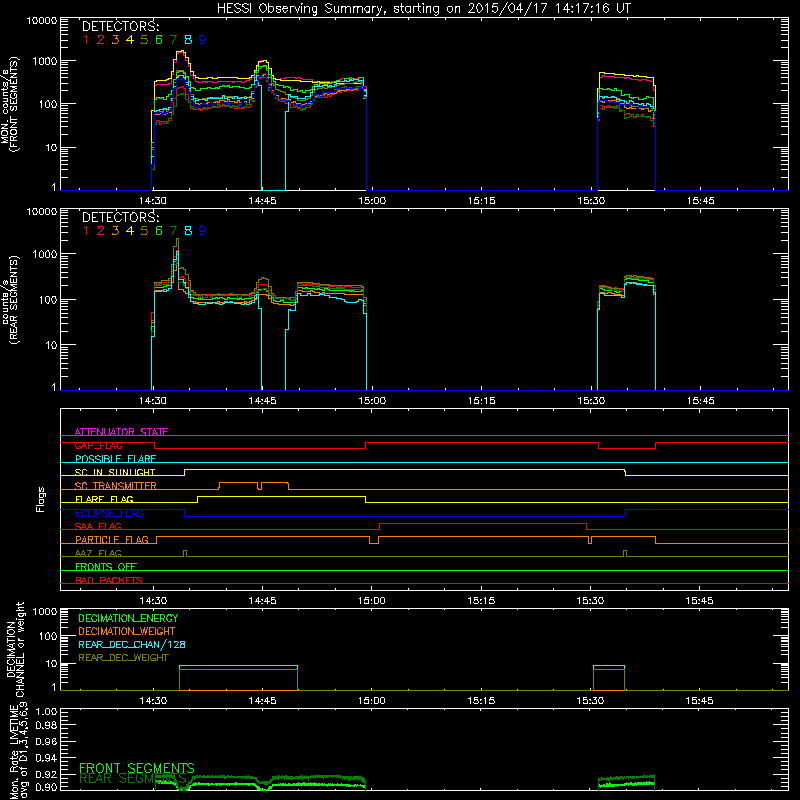Click yellow detector 4 in rear segments legend
Viewport: 800px width, 800px height.
130,231
